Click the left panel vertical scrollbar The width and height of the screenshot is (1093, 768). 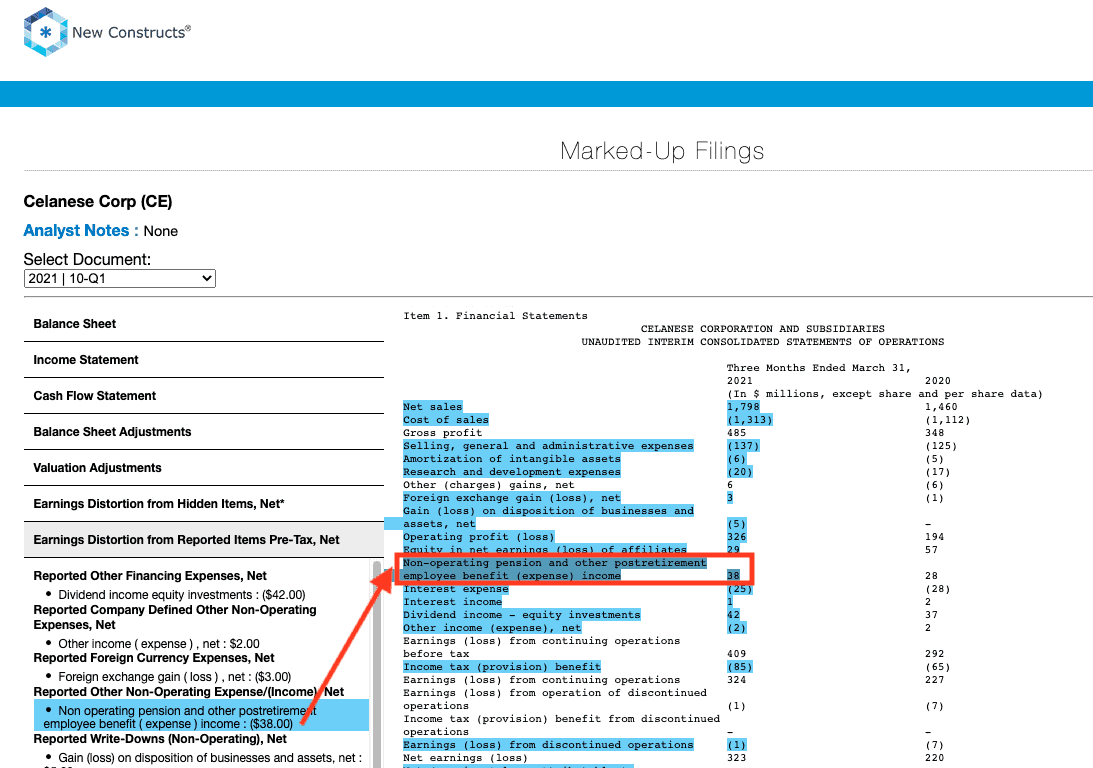click(377, 664)
